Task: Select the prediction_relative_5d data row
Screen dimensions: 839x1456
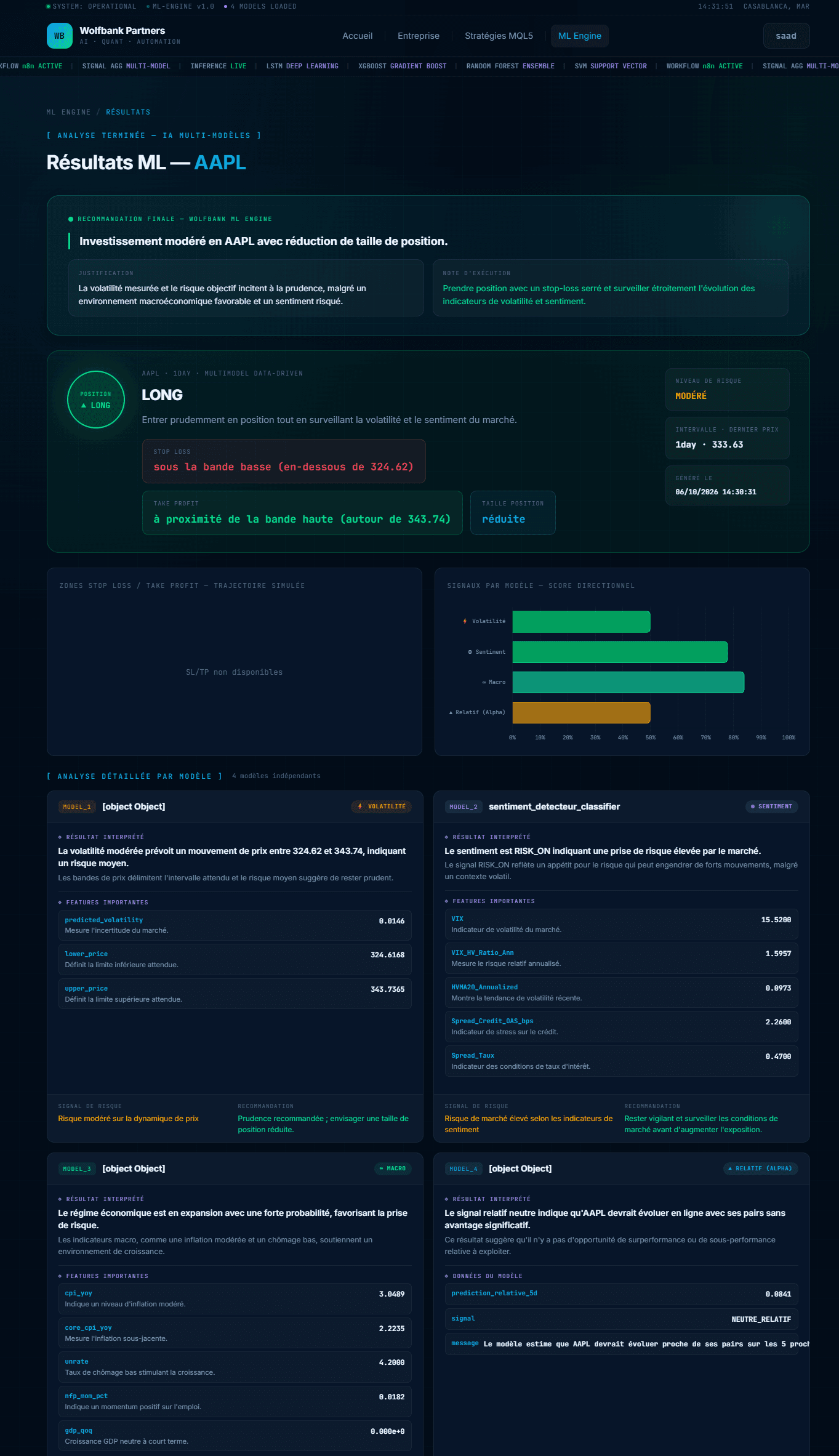Action: pyautogui.click(x=622, y=1293)
